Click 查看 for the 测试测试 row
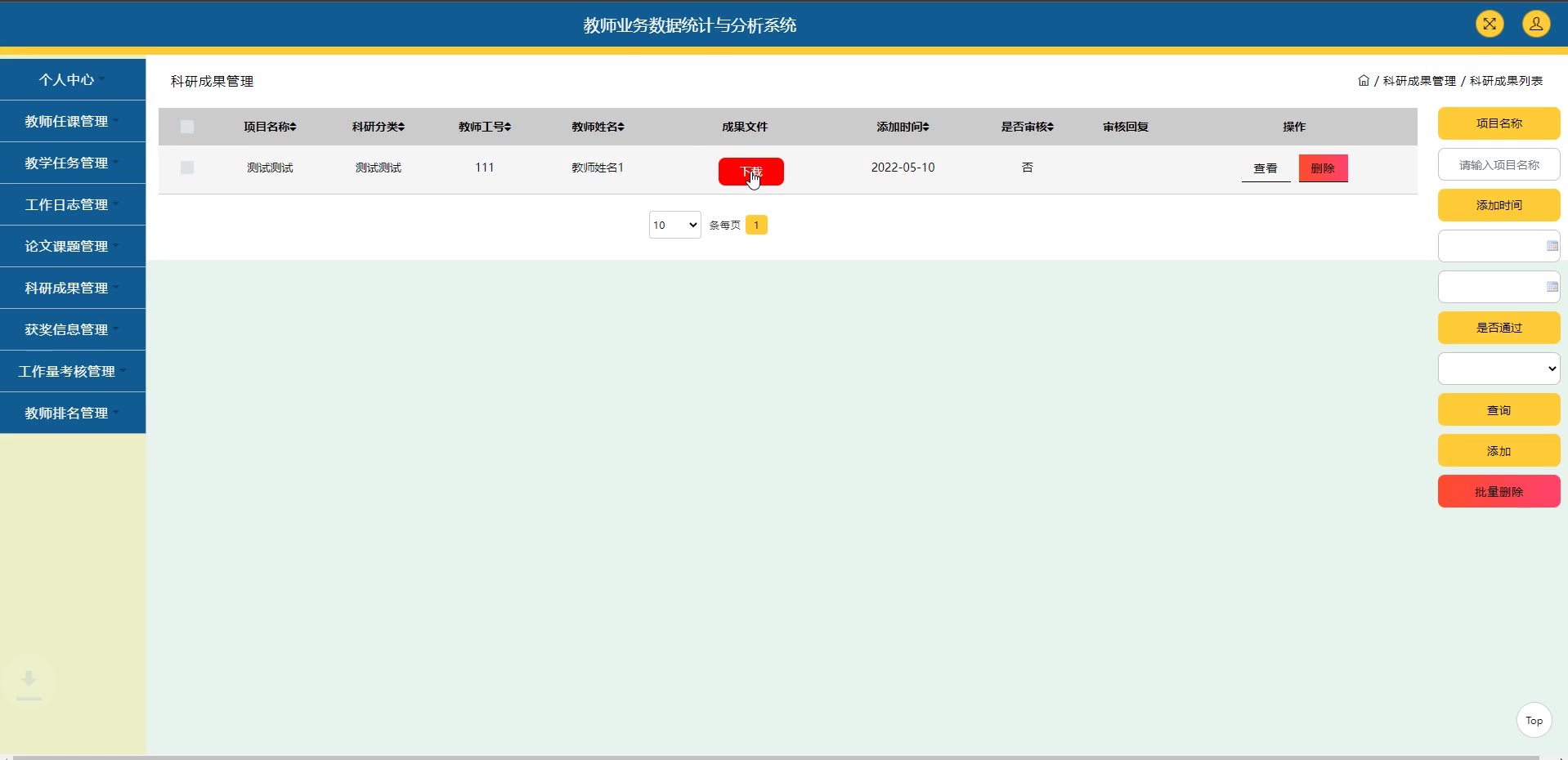Image resolution: width=1568 pixels, height=760 pixels. click(x=1266, y=168)
